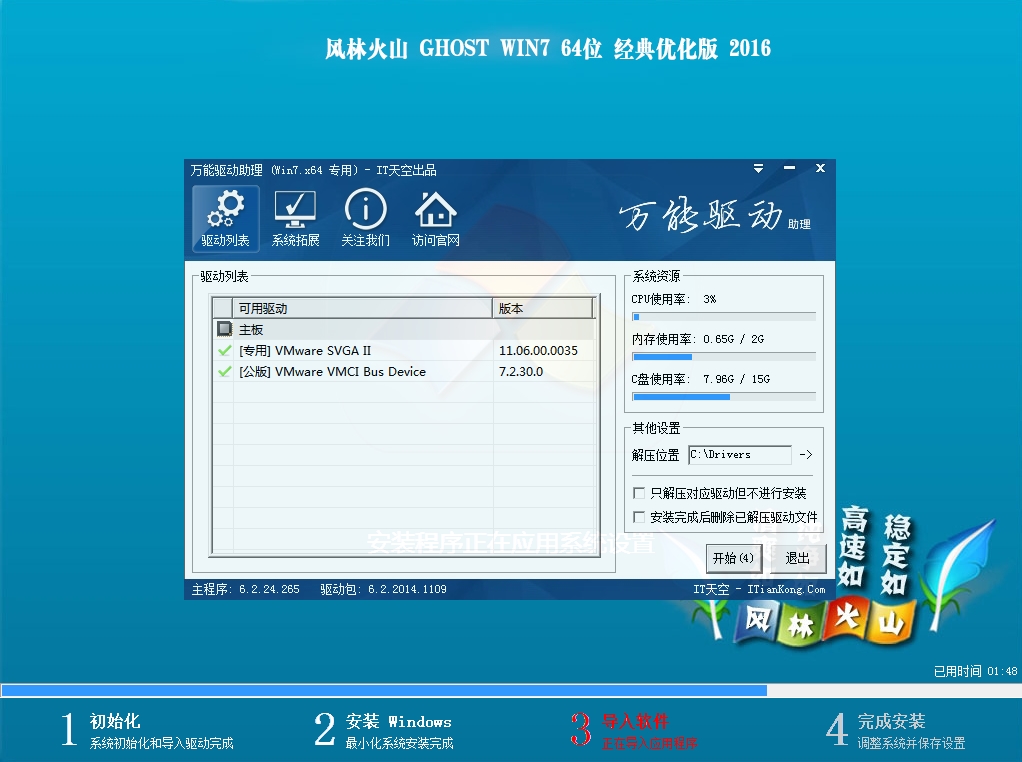The image size is (1022, 762).
Task: Open the 系统拓展 system extension tab
Action: point(295,219)
